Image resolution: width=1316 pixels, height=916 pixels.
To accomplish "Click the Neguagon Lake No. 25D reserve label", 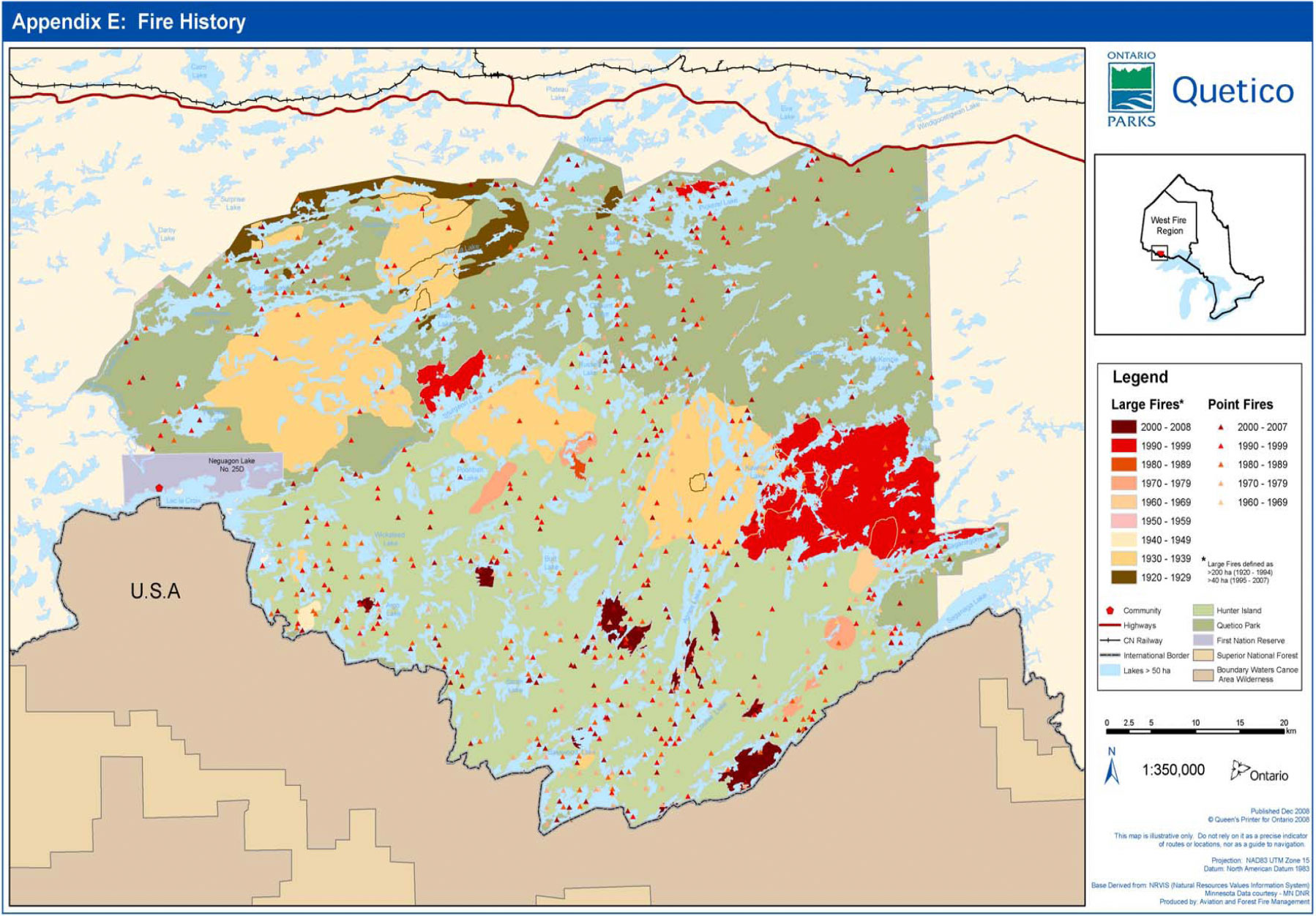I will click(x=233, y=463).
